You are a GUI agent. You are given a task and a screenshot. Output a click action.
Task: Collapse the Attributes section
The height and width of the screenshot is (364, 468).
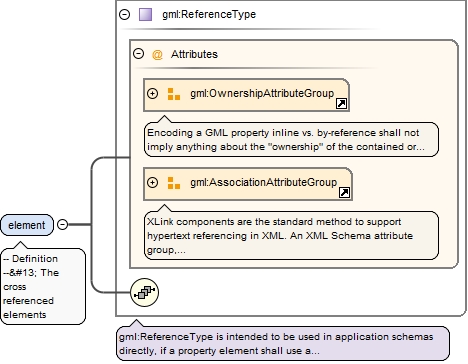tap(138, 54)
